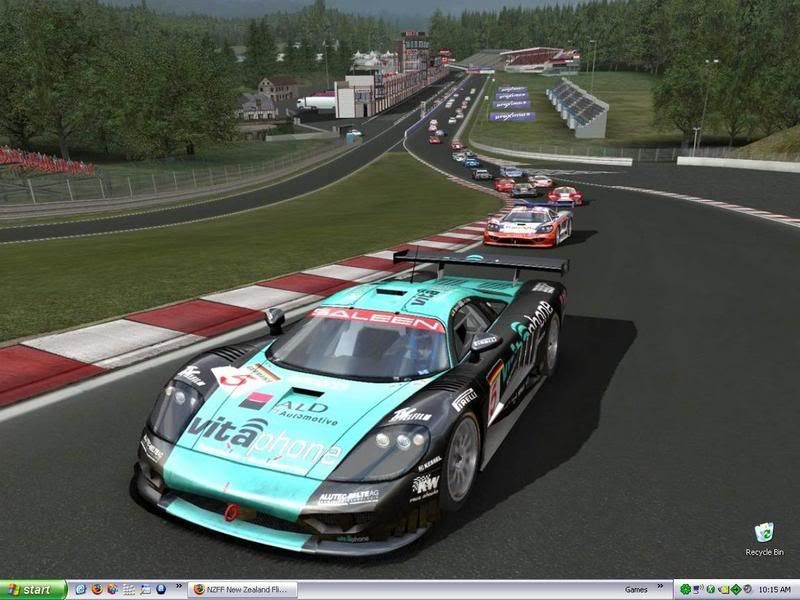
Task: Click the green clover tray icon
Action: coord(684,590)
